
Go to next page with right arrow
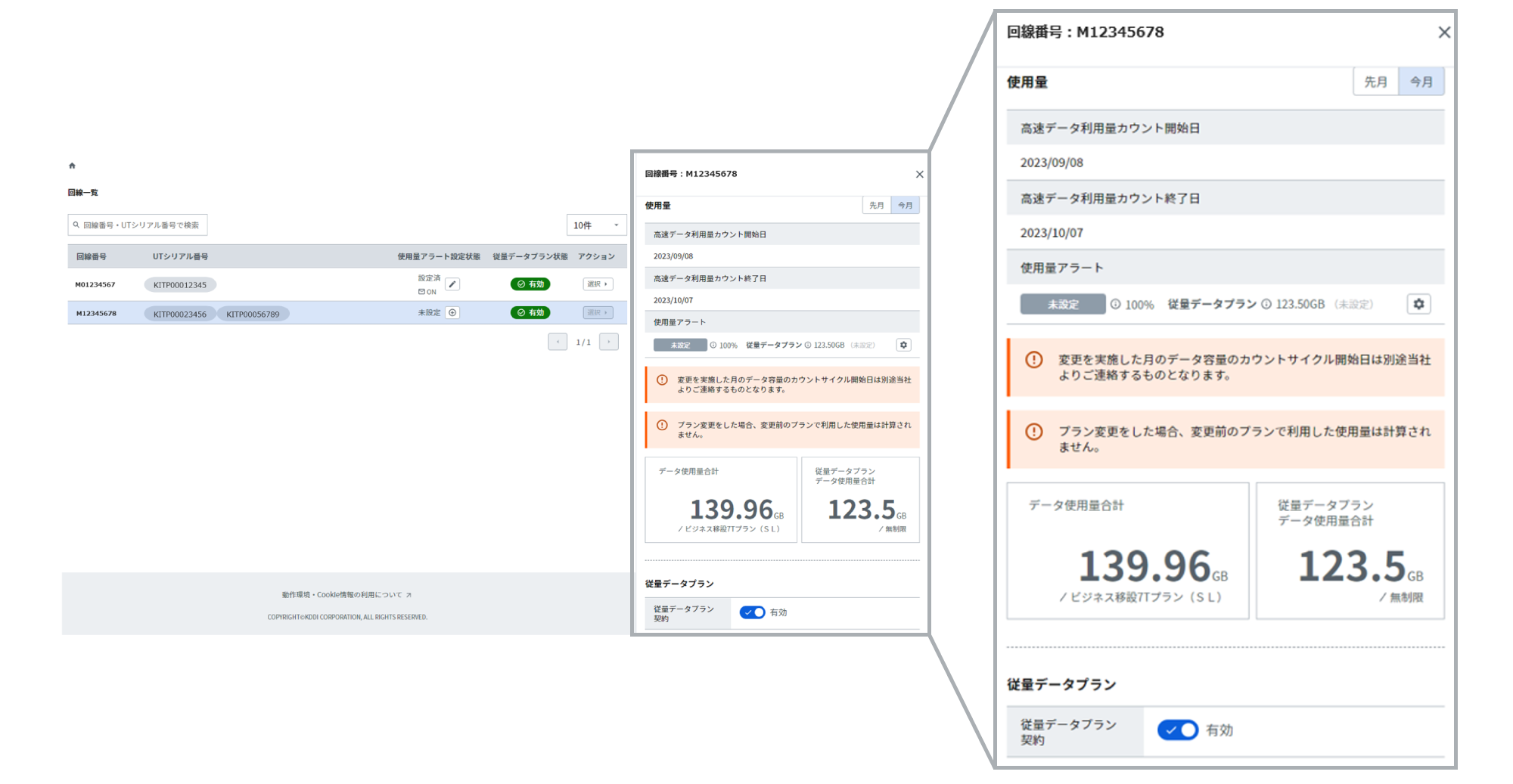[608, 342]
